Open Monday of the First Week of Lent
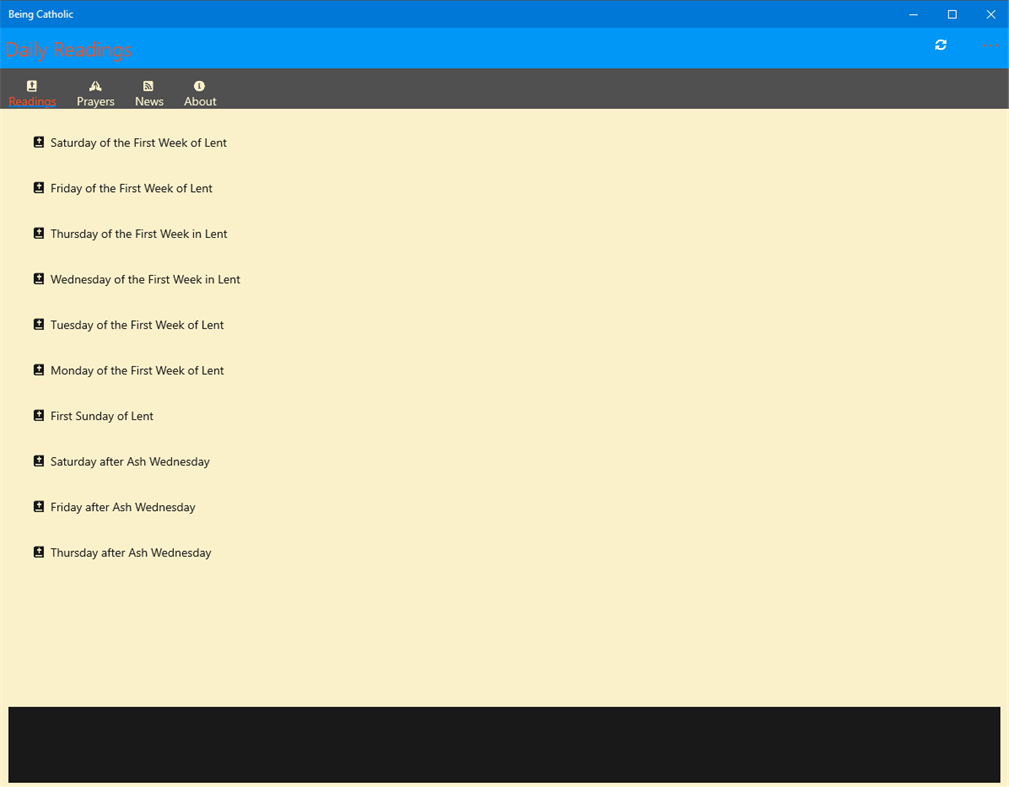 [137, 370]
